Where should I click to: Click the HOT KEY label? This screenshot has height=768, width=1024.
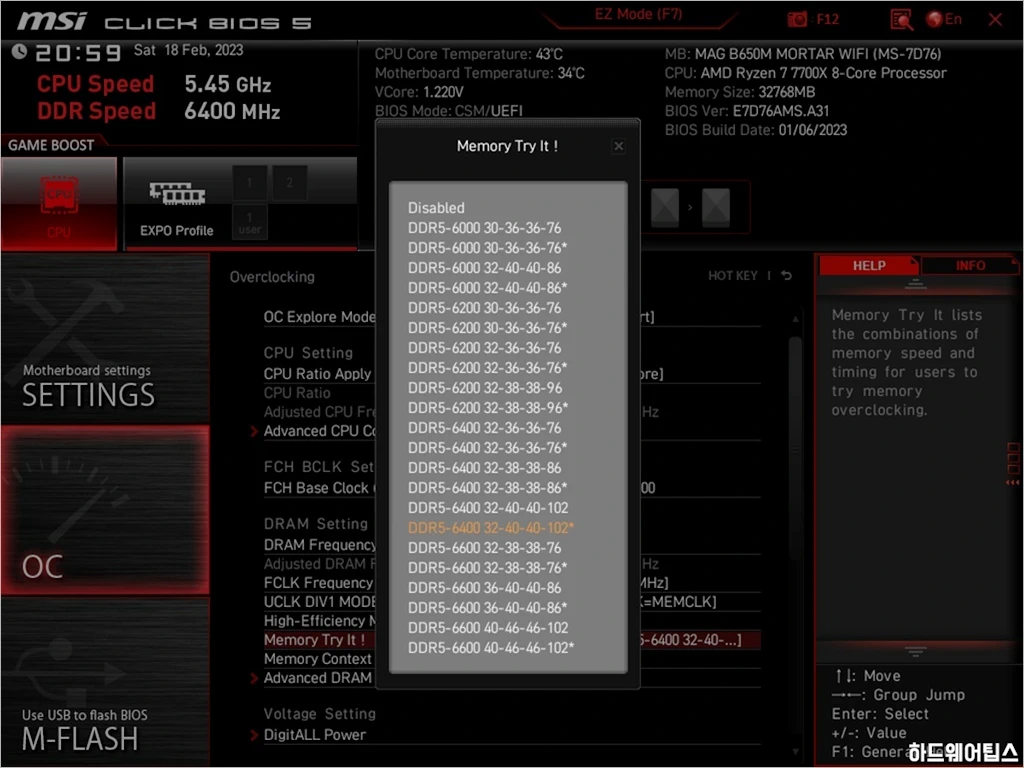[733, 276]
